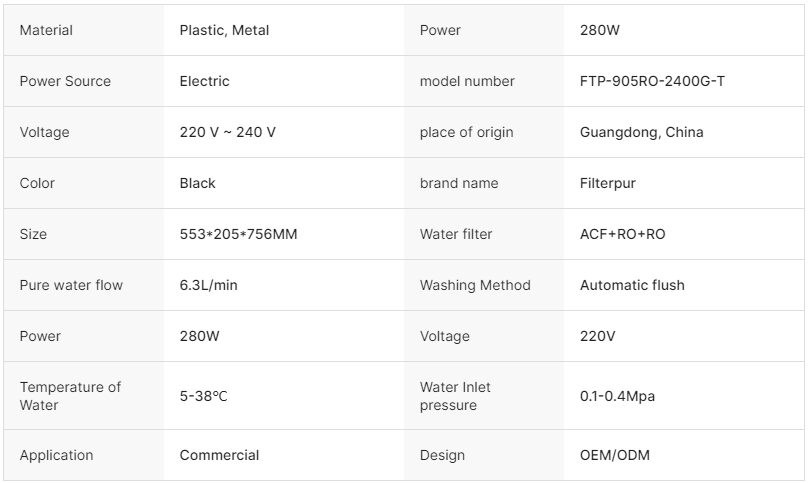The width and height of the screenshot is (809, 483).
Task: Click the "Color" label cell
Action: pyautogui.click(x=37, y=183)
